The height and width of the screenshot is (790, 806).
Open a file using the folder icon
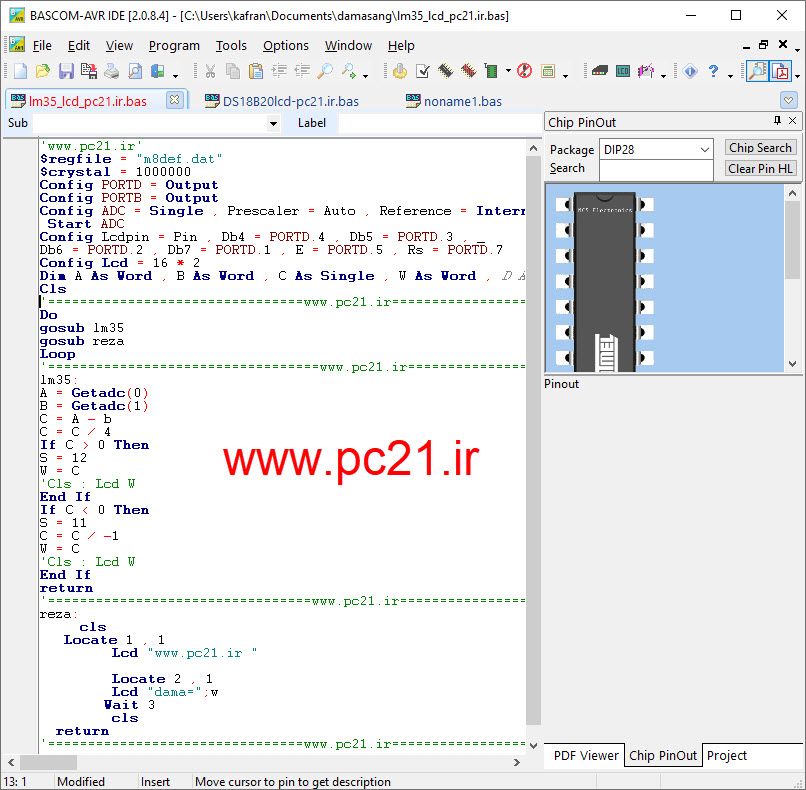tap(43, 71)
